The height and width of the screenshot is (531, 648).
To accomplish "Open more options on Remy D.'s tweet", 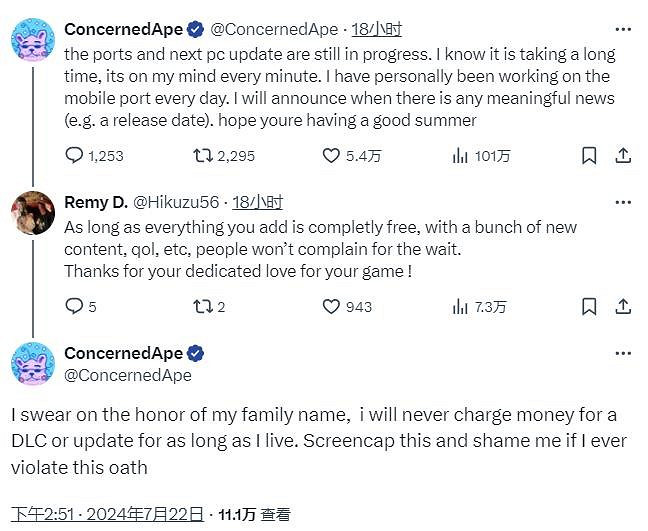I will (623, 202).
